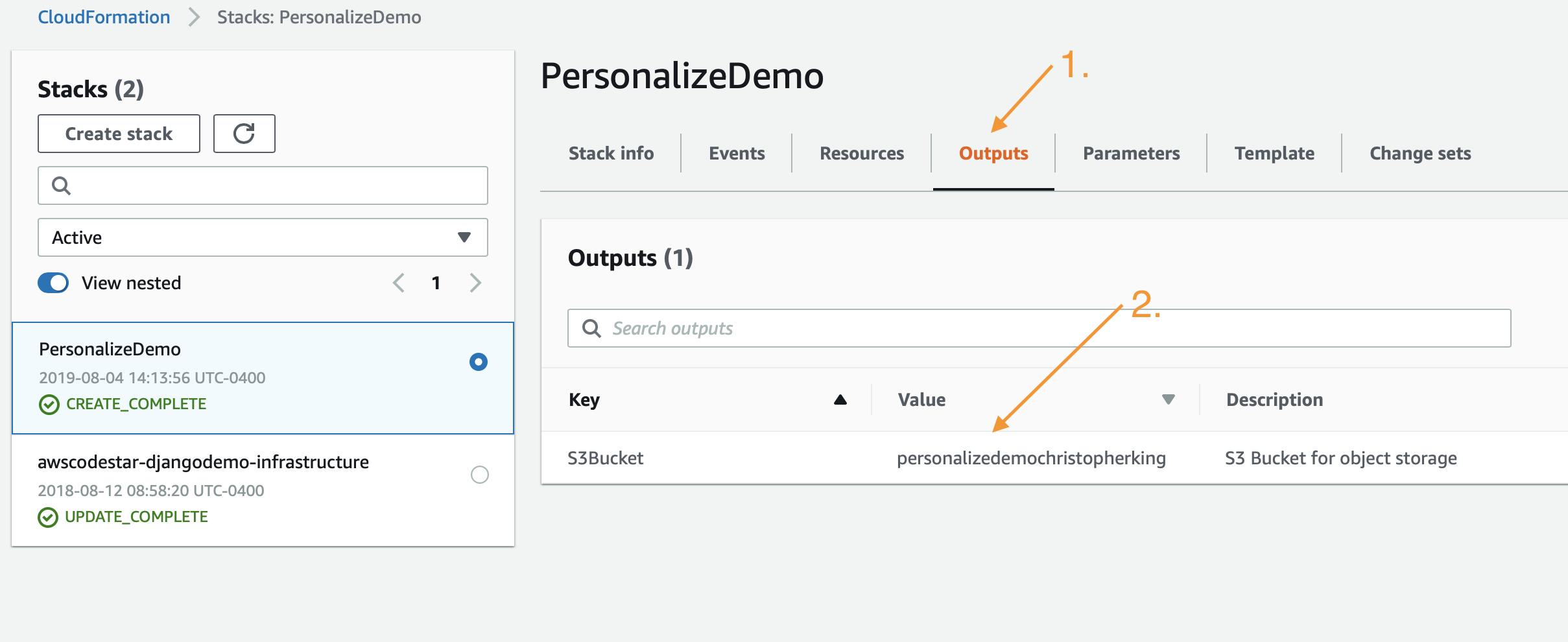Viewport: 1568px width, 642px height.
Task: Click the Search outputs field
Action: (1039, 328)
